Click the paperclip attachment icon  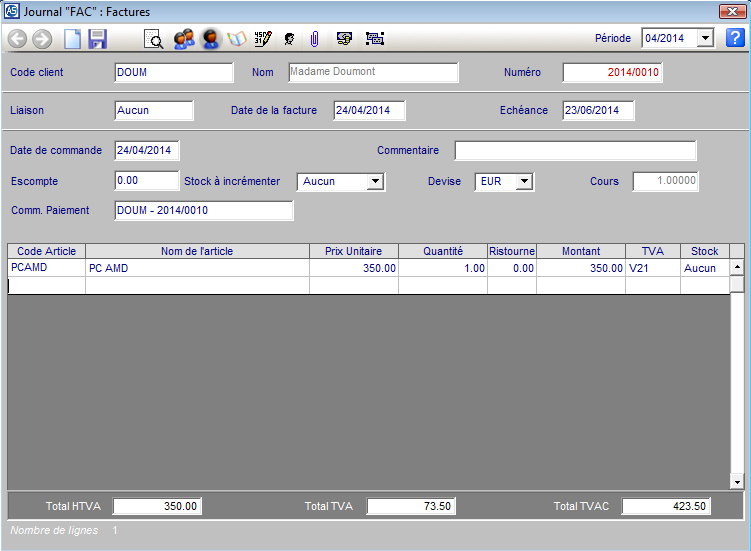(314, 39)
